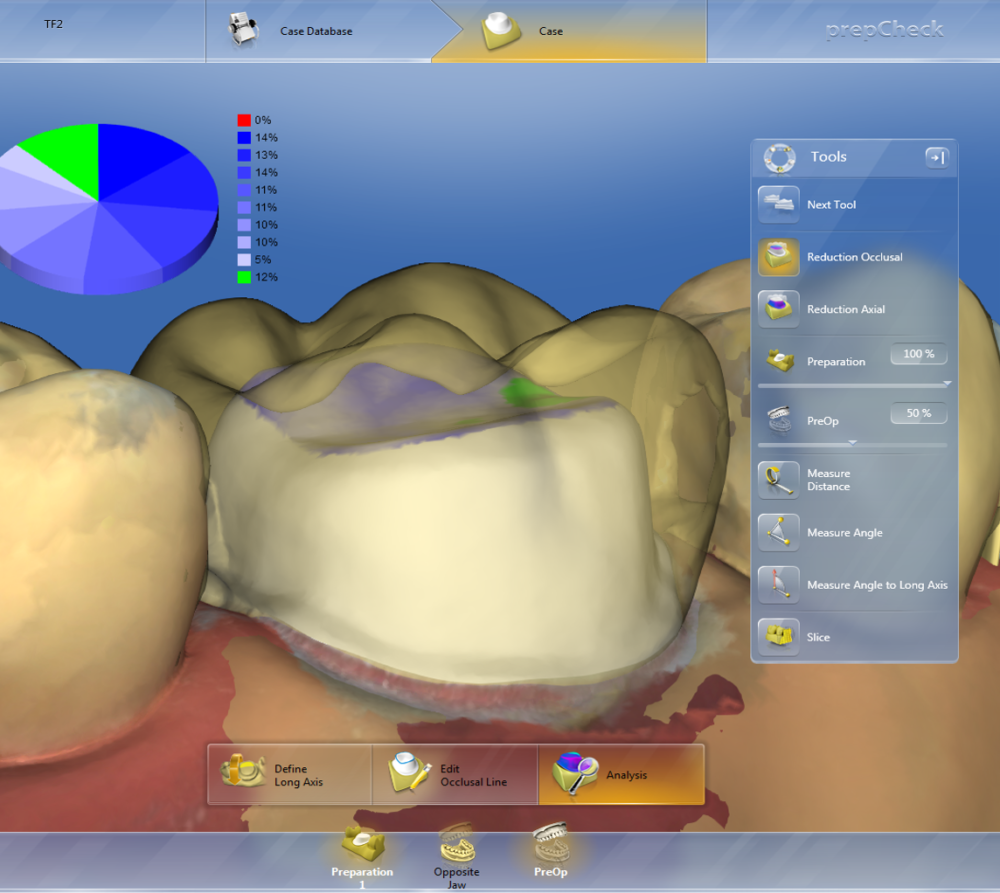Open the Define Long Axis step
This screenshot has height=893, width=1000.
click(x=290, y=774)
